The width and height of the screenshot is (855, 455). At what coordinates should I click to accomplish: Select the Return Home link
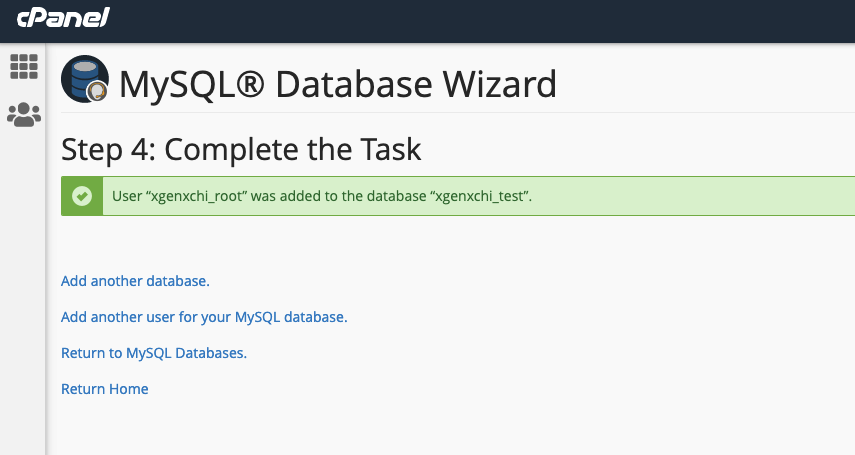(105, 389)
